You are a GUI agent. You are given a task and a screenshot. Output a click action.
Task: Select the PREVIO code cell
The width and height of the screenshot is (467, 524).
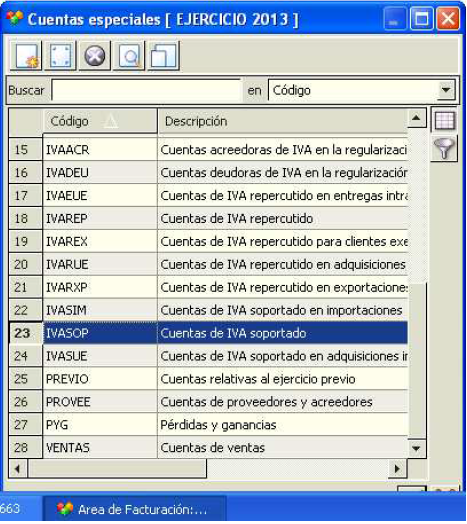pyautogui.click(x=100, y=379)
